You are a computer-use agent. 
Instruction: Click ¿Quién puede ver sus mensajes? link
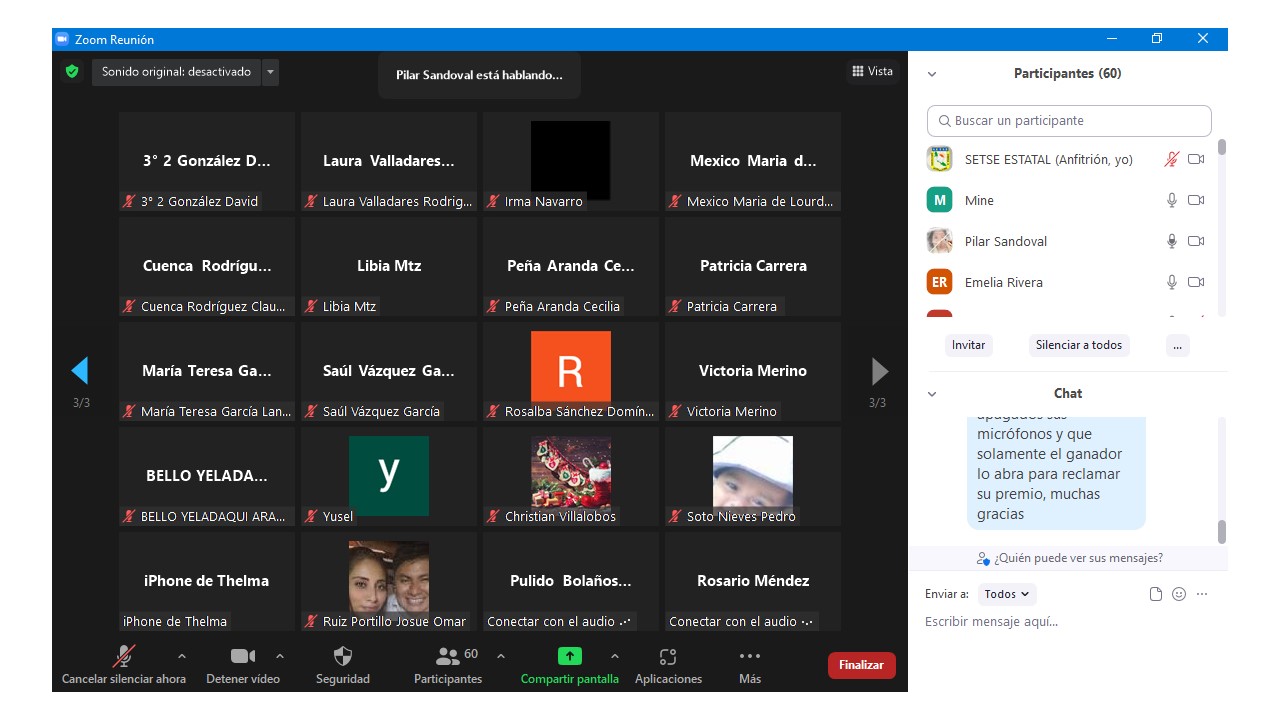pyautogui.click(x=1070, y=558)
